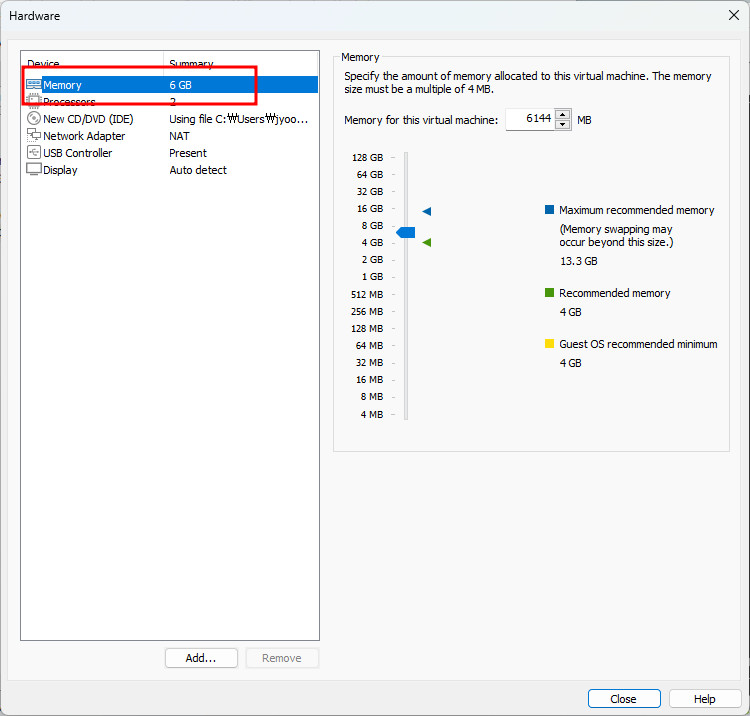The height and width of the screenshot is (716, 750).
Task: Click the CD/DVD file path summary
Action: click(239, 119)
